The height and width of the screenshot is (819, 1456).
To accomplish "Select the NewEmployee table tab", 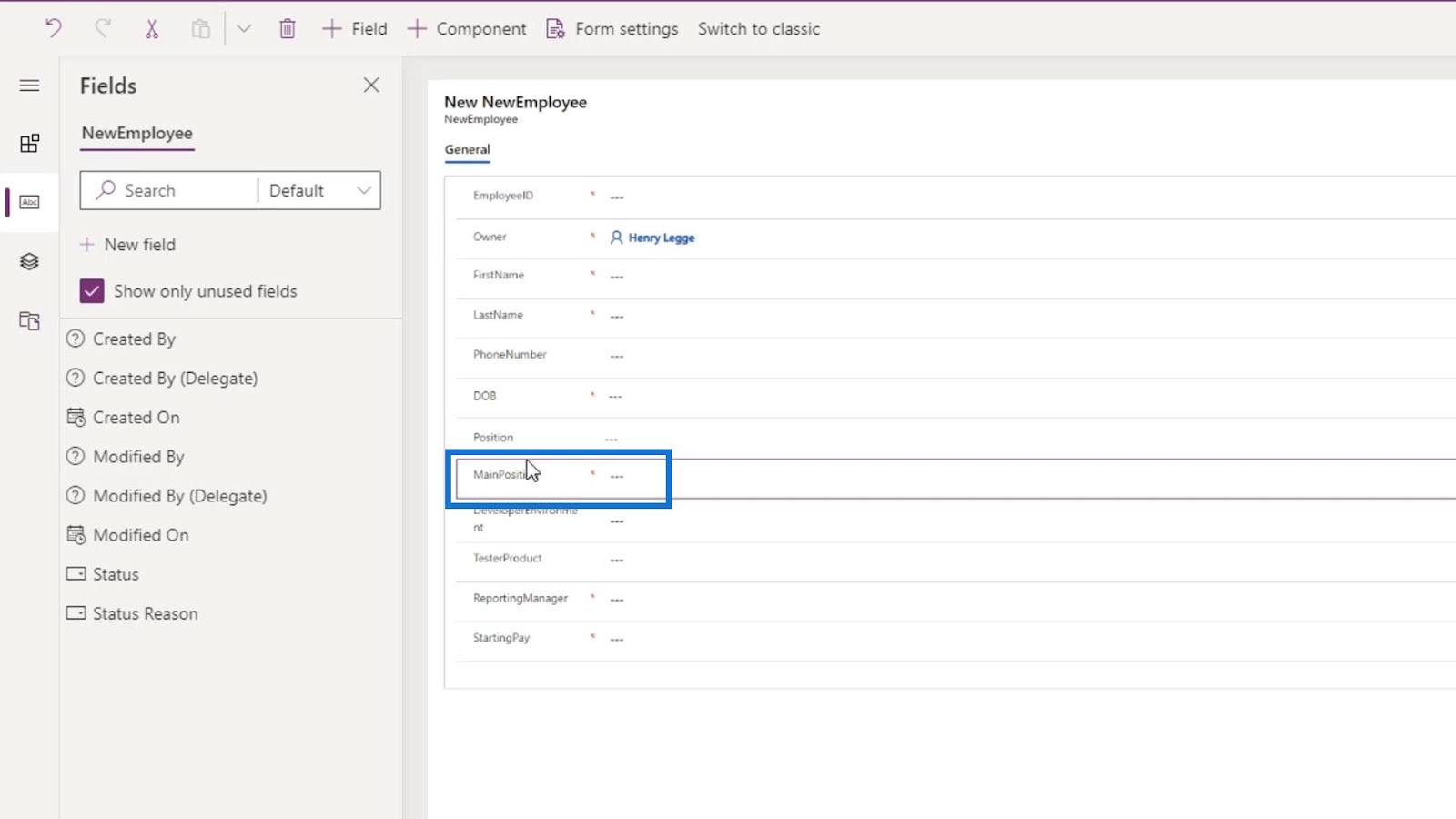I will pyautogui.click(x=136, y=133).
